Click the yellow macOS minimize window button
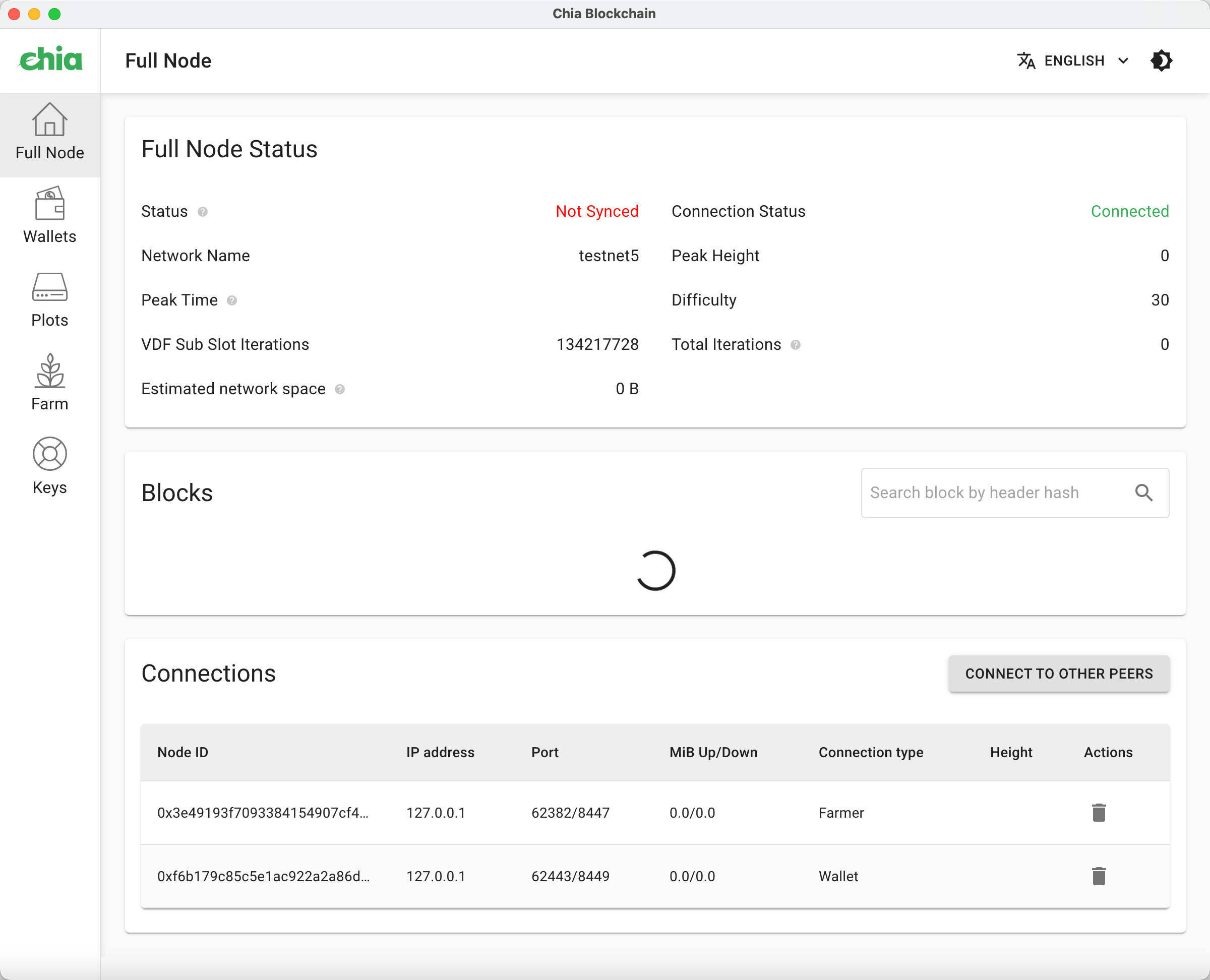This screenshot has height=980, width=1210. (x=34, y=14)
